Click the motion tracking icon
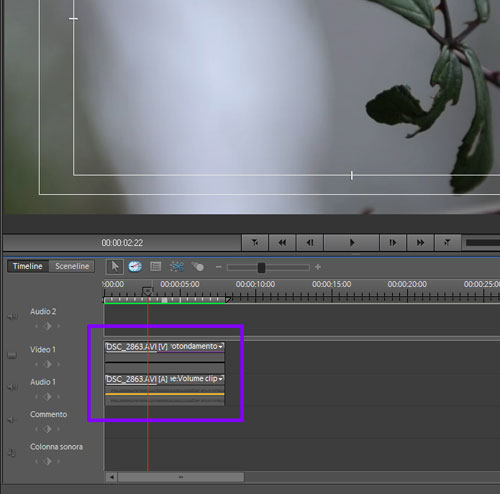 click(198, 267)
